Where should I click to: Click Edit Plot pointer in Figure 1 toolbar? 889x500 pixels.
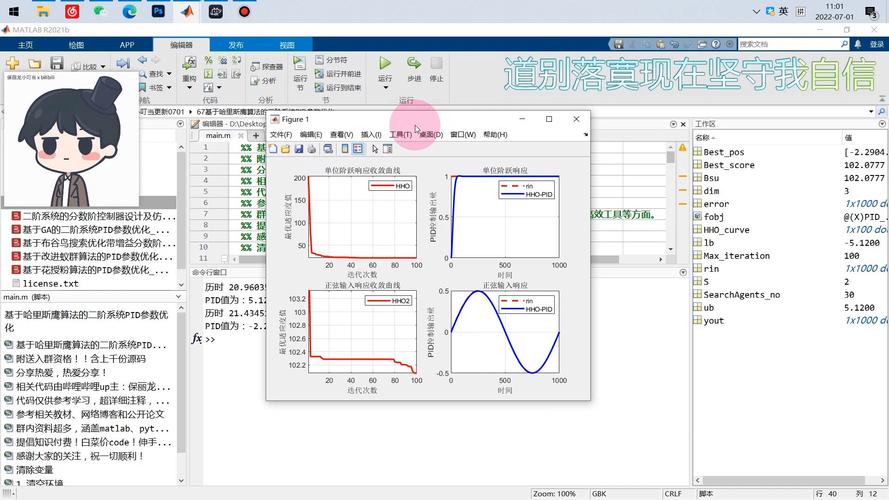[x=375, y=149]
